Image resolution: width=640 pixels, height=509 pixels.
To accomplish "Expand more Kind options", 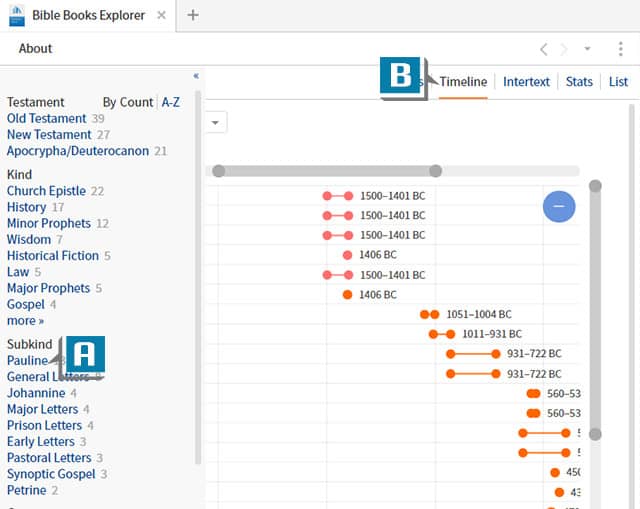I will [x=25, y=321].
